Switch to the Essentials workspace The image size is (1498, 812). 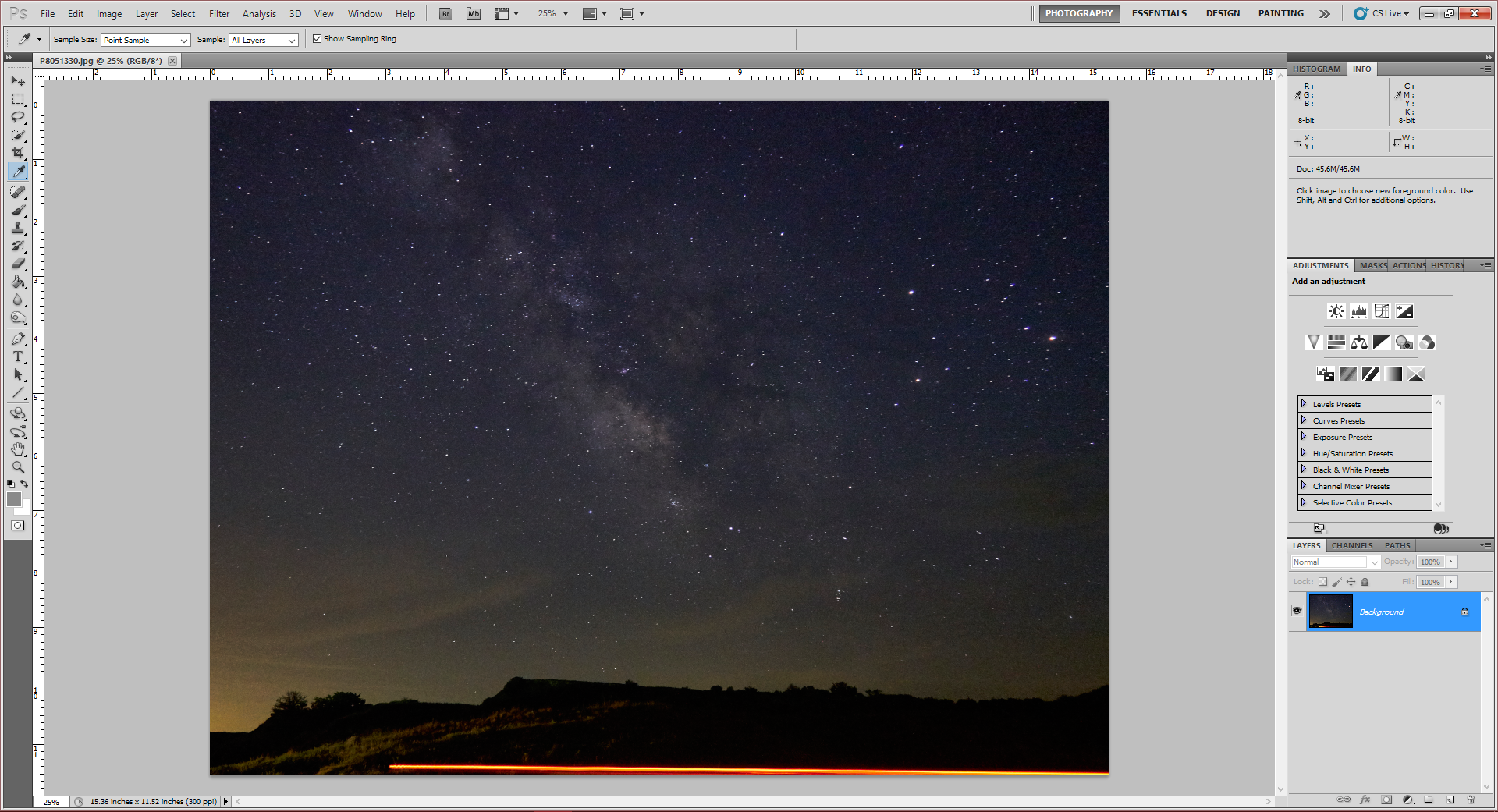click(1159, 13)
